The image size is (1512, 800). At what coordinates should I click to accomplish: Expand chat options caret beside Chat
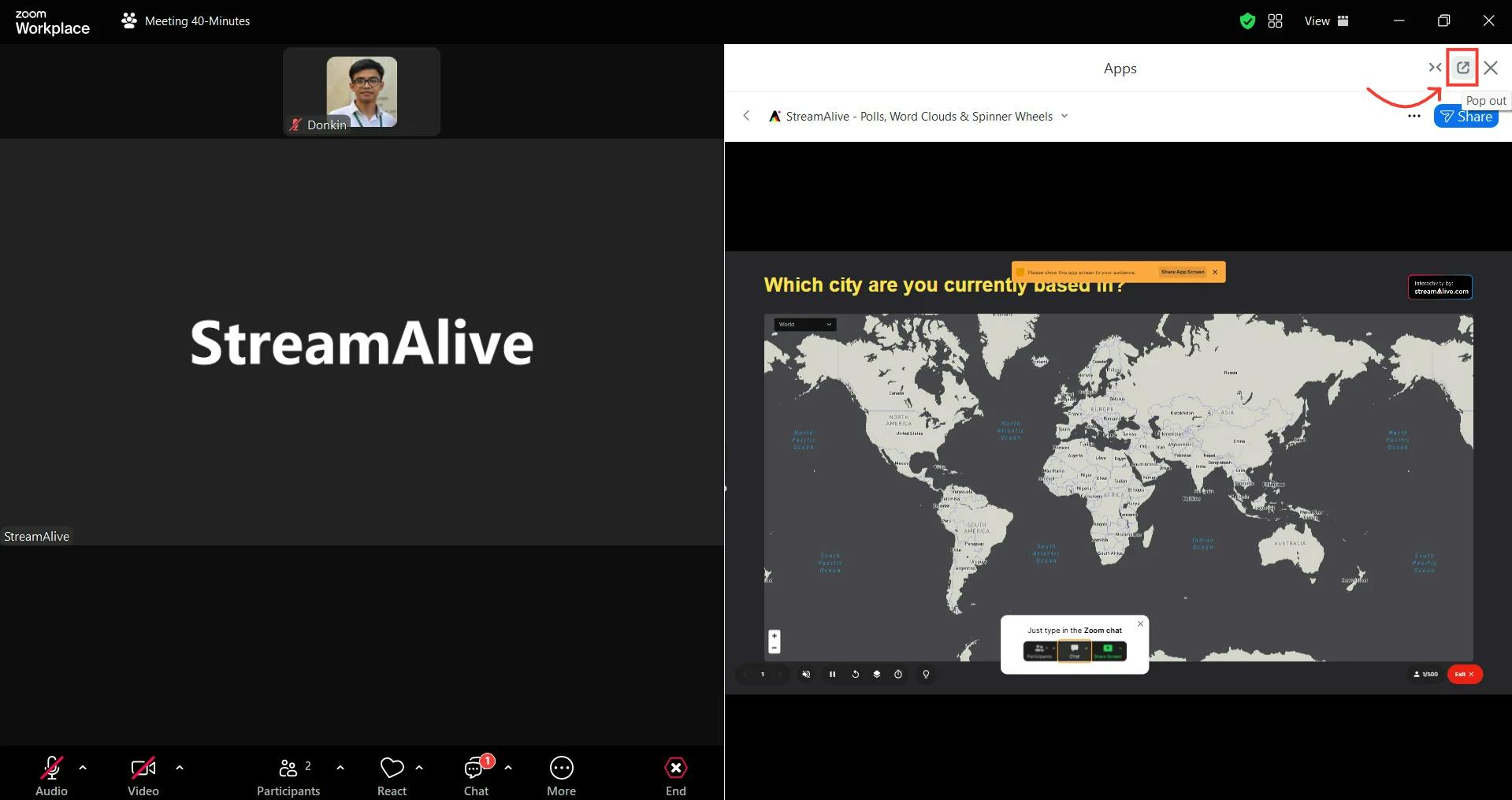508,767
